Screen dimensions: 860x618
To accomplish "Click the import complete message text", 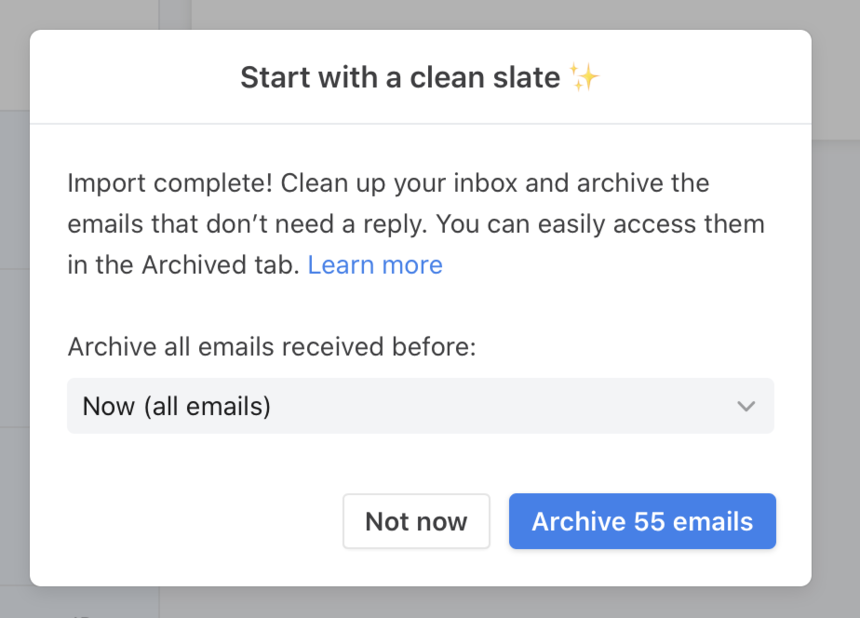I will [x=388, y=183].
